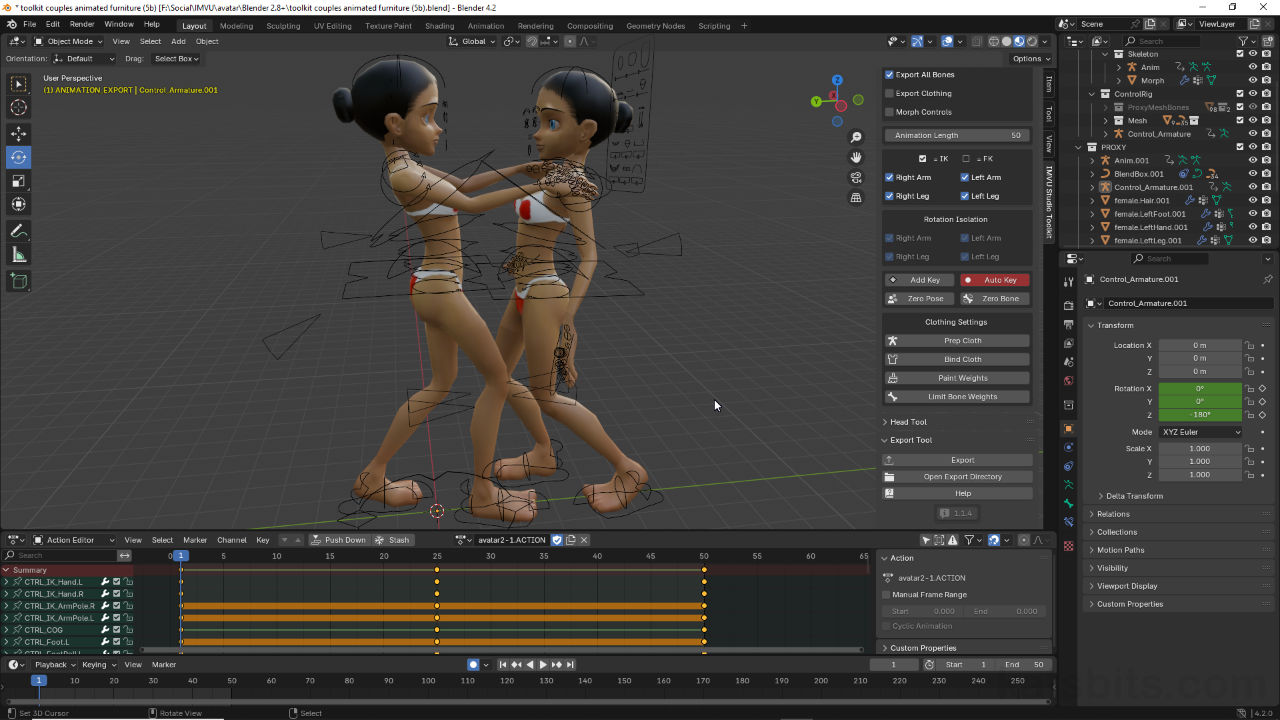Lock the Location X property

tap(1249, 345)
